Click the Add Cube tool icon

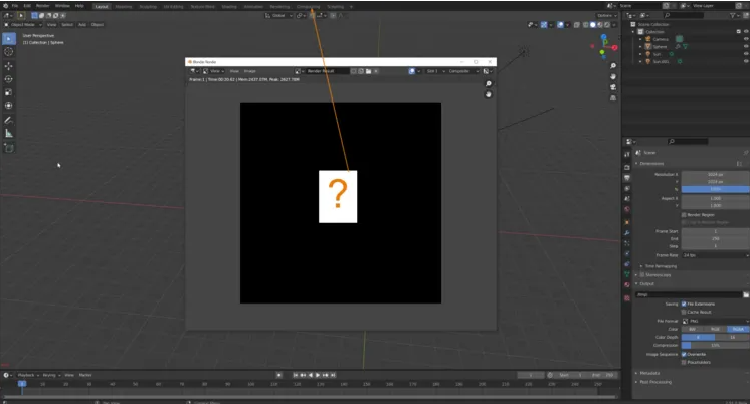pyautogui.click(x=9, y=147)
